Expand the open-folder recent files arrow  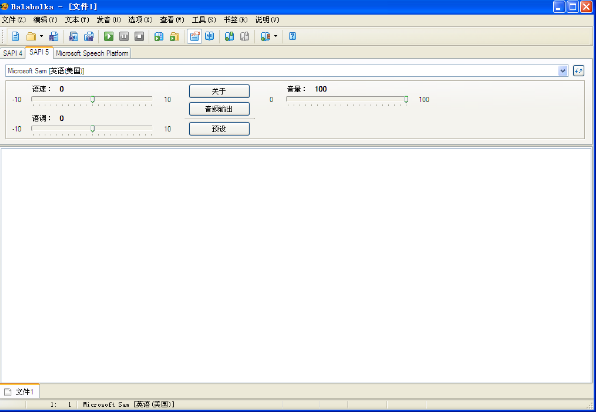(x=41, y=36)
